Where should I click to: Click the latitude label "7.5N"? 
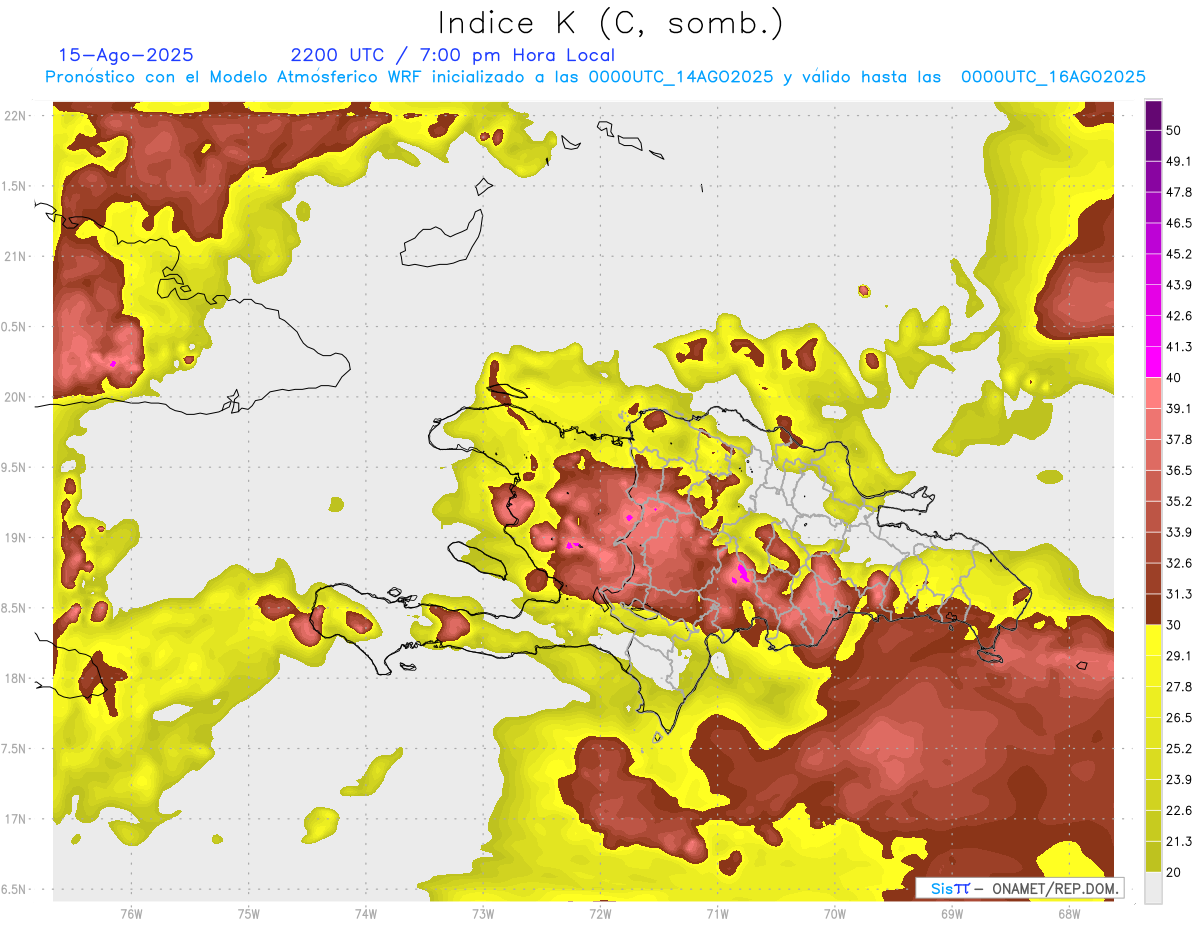pyautogui.click(x=14, y=749)
